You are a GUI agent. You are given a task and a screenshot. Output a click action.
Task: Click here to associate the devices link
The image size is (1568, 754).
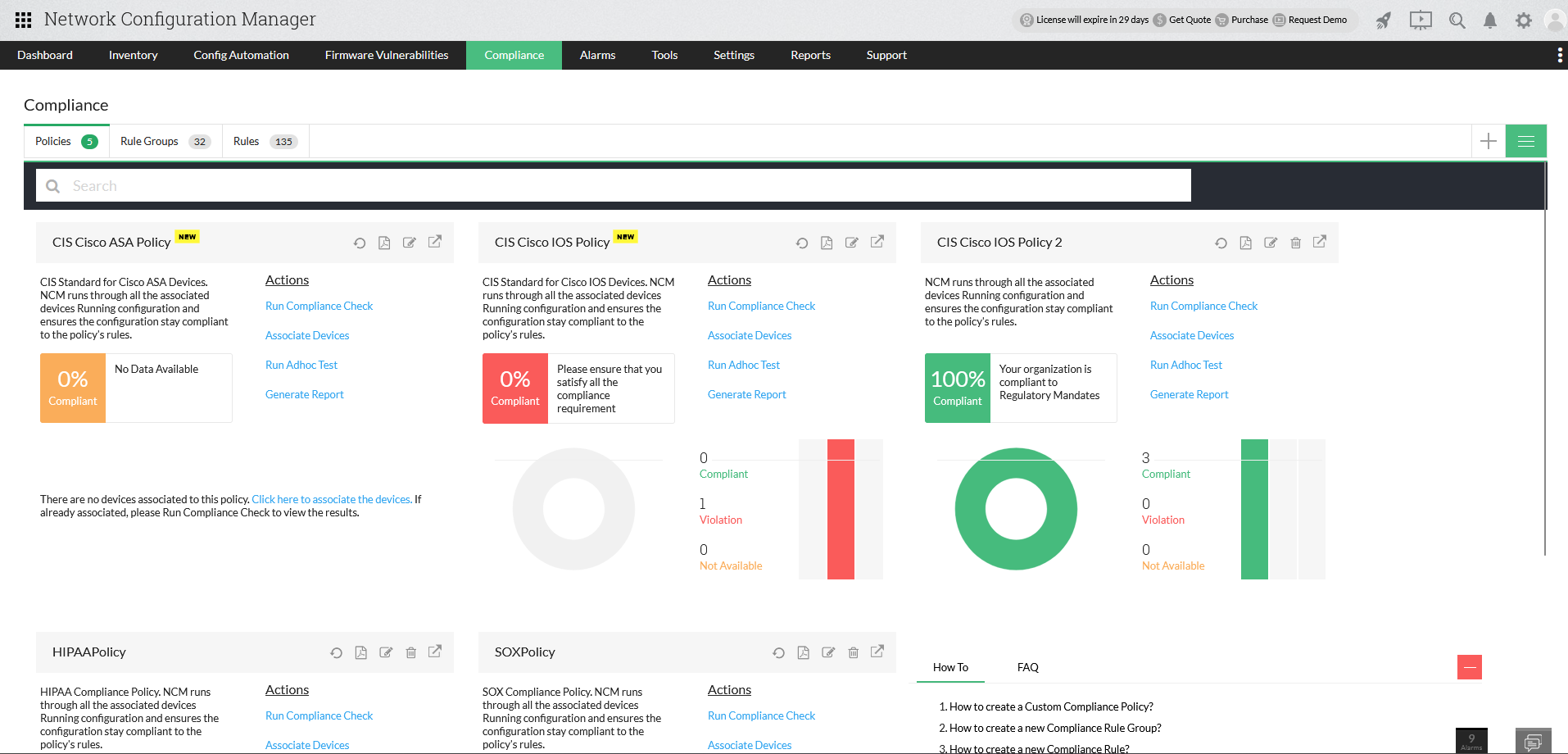pyautogui.click(x=331, y=498)
